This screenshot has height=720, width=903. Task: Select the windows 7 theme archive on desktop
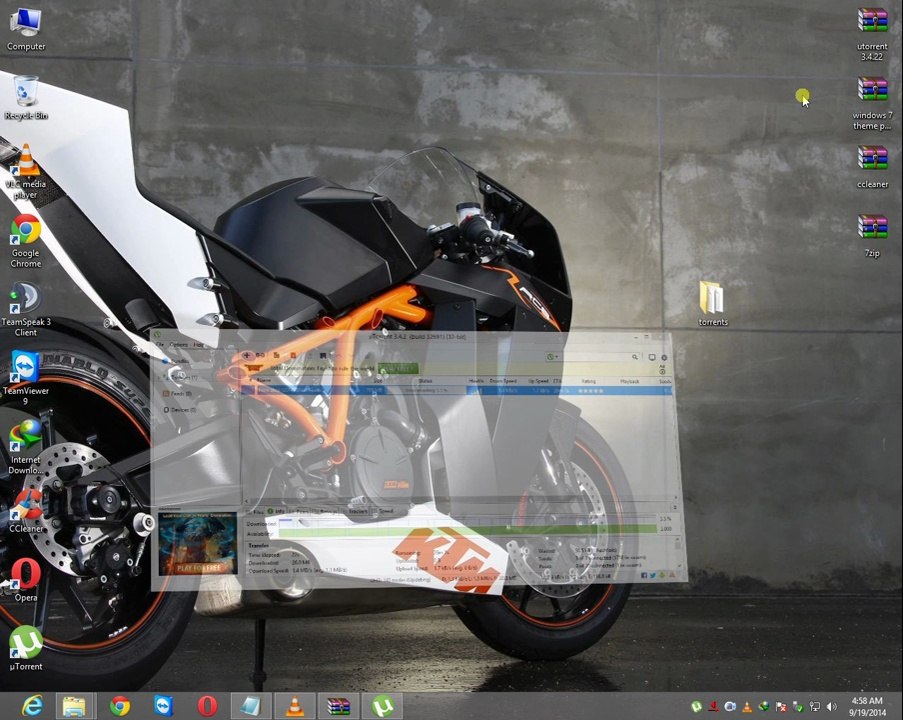872,104
